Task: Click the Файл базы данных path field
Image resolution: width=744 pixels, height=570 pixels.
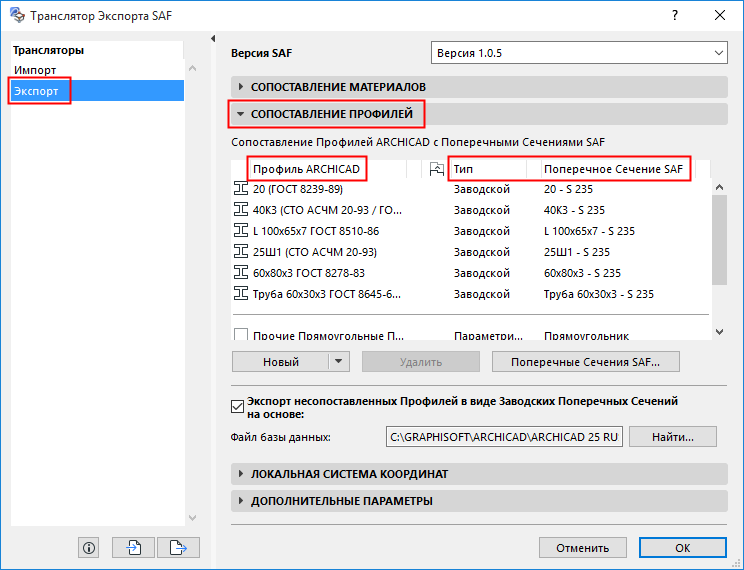Action: 504,437
